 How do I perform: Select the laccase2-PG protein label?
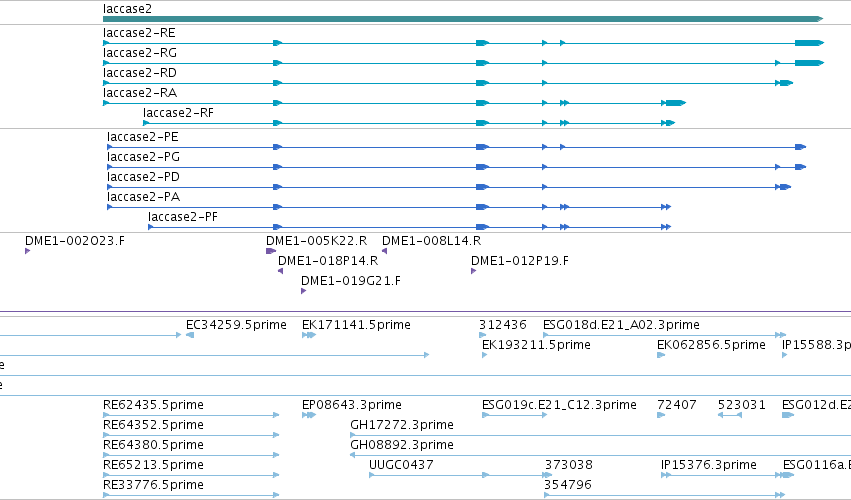coord(143,157)
